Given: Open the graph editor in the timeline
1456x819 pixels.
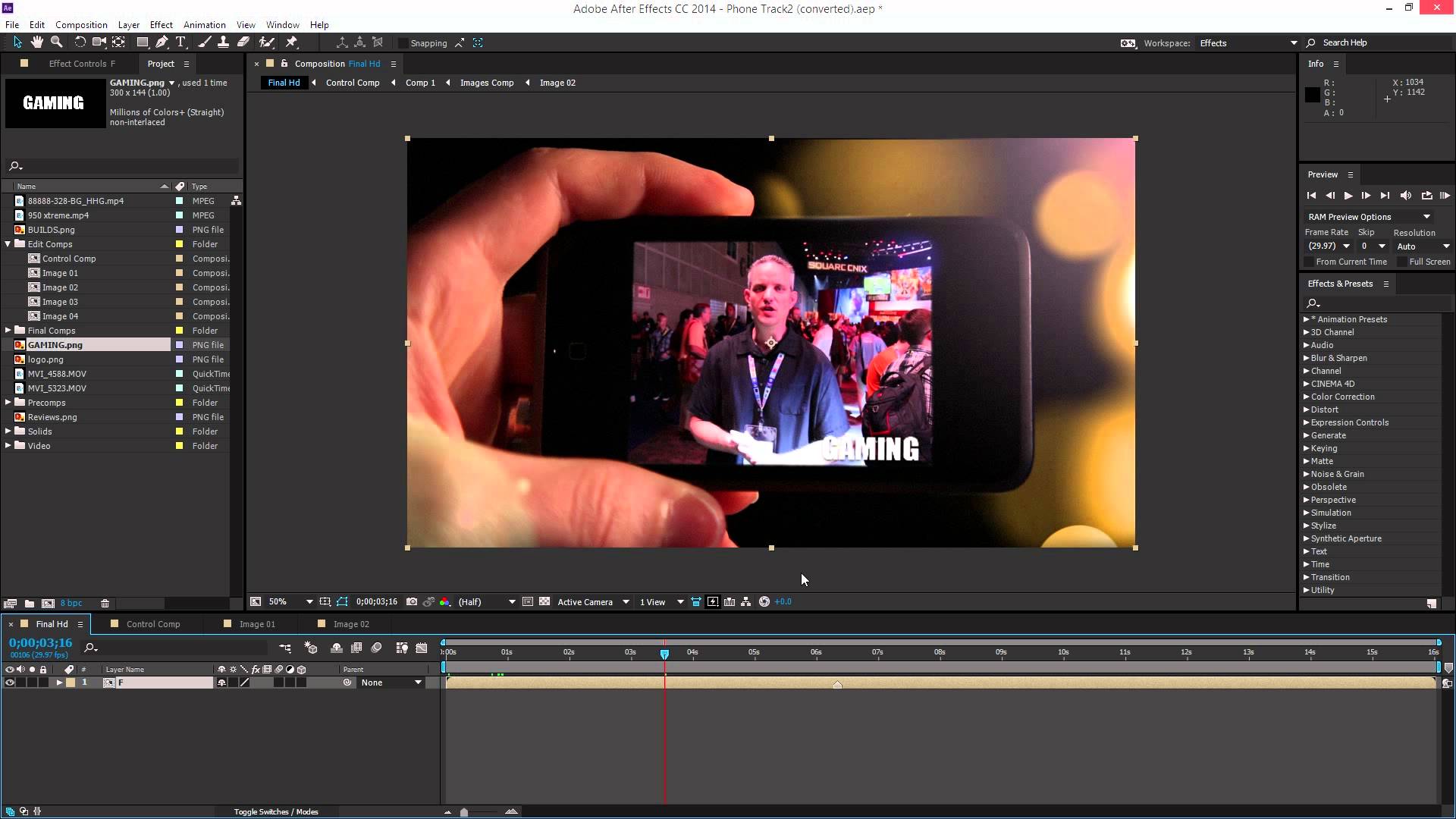Looking at the screenshot, I should (422, 648).
